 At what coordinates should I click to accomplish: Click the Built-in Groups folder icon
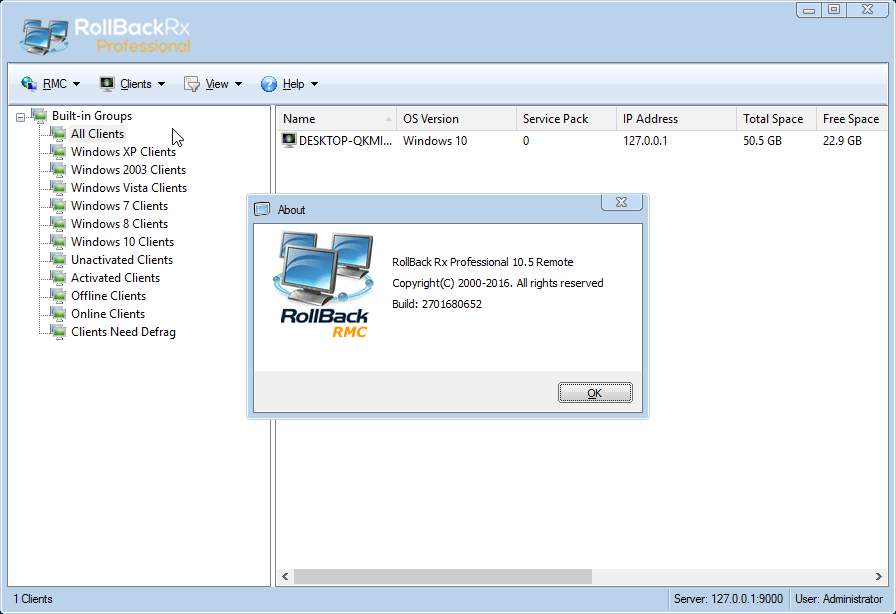coord(39,116)
